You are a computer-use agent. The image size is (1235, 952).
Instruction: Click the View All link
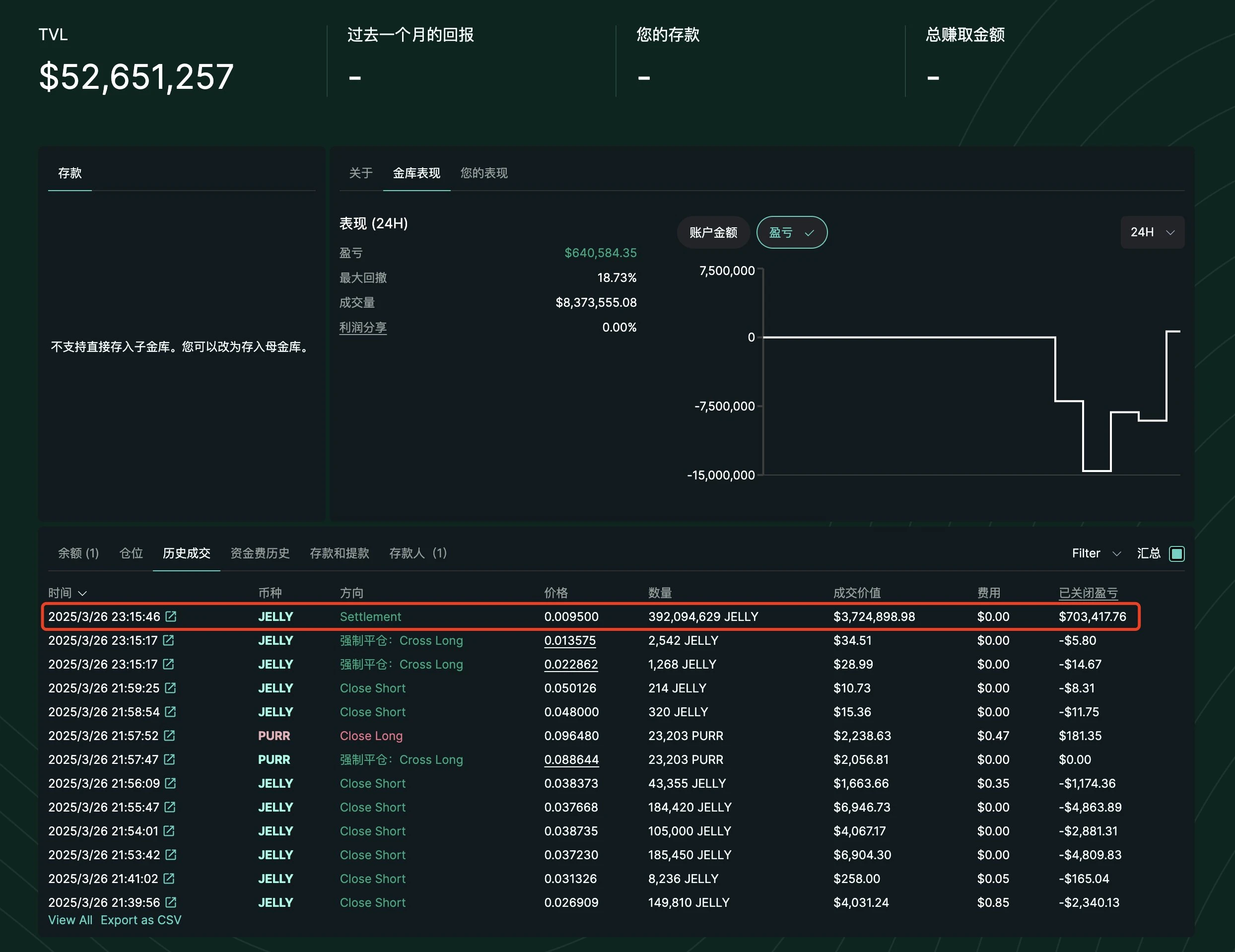click(70, 920)
